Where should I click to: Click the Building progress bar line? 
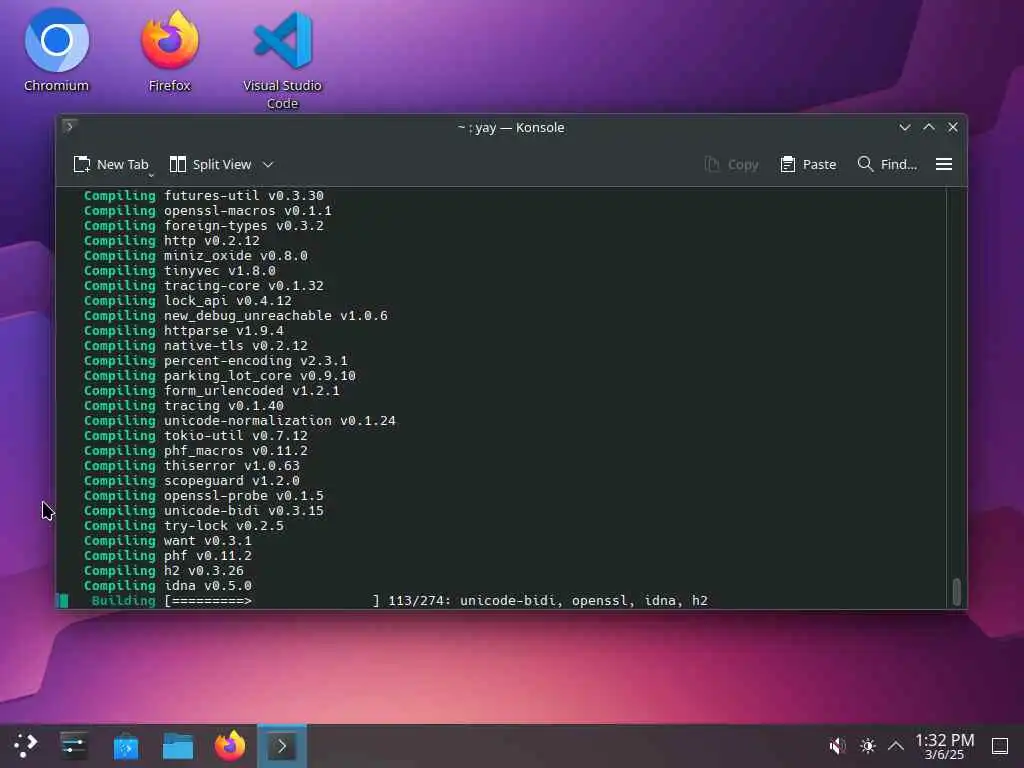tap(400, 601)
